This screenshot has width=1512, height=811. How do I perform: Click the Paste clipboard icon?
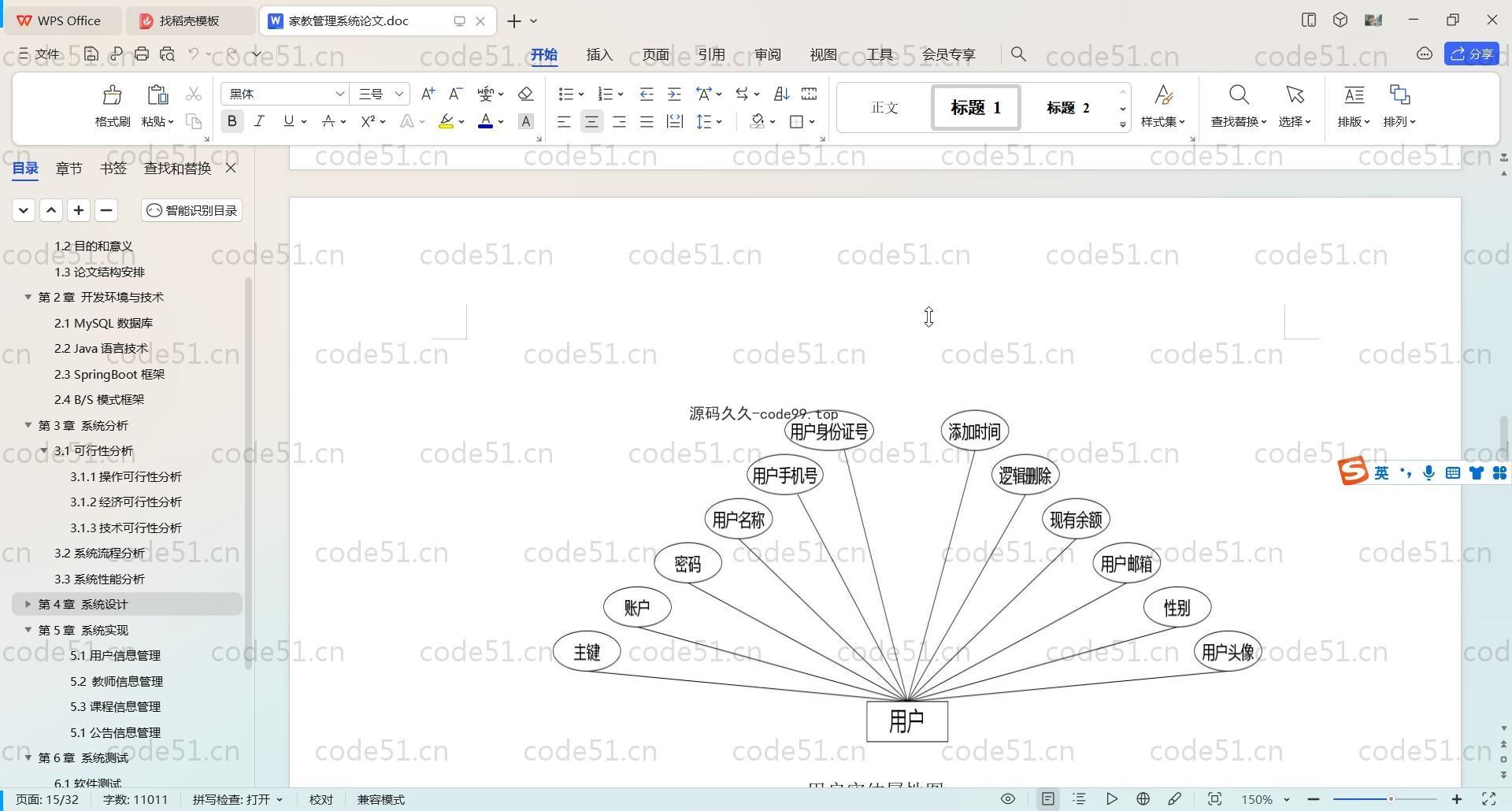click(157, 95)
